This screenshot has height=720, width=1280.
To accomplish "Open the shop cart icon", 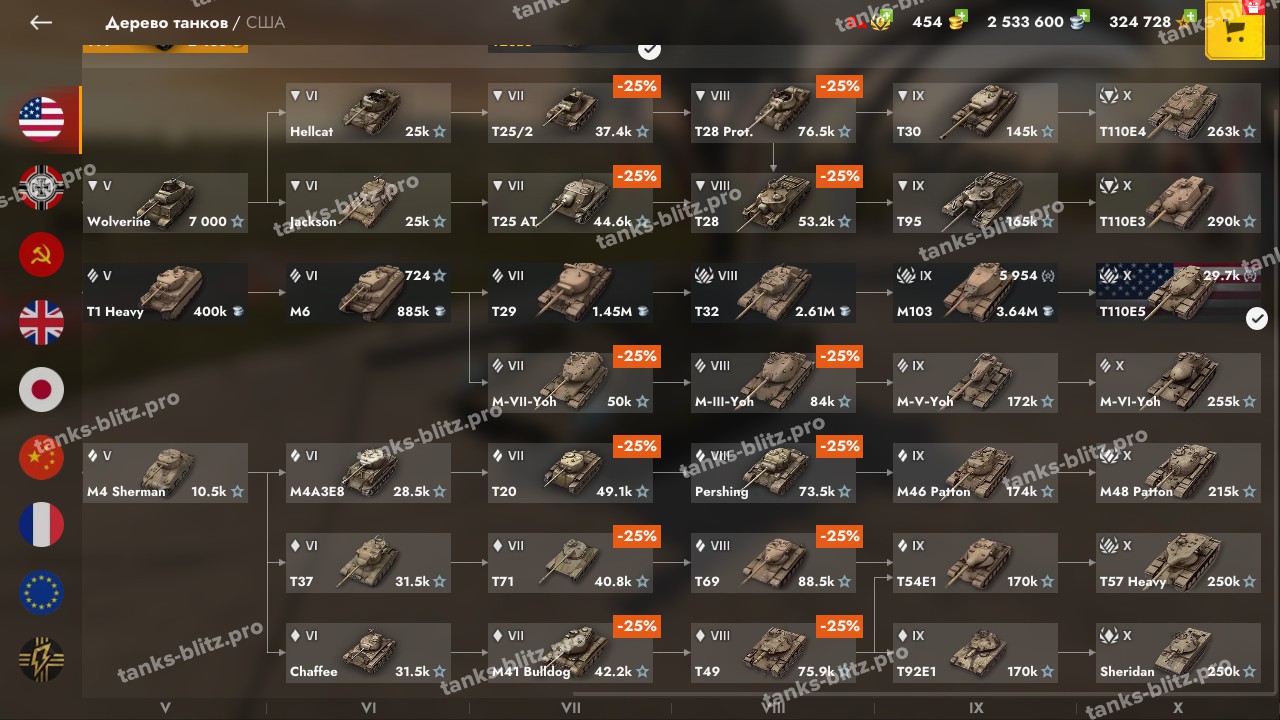I will coord(1235,31).
